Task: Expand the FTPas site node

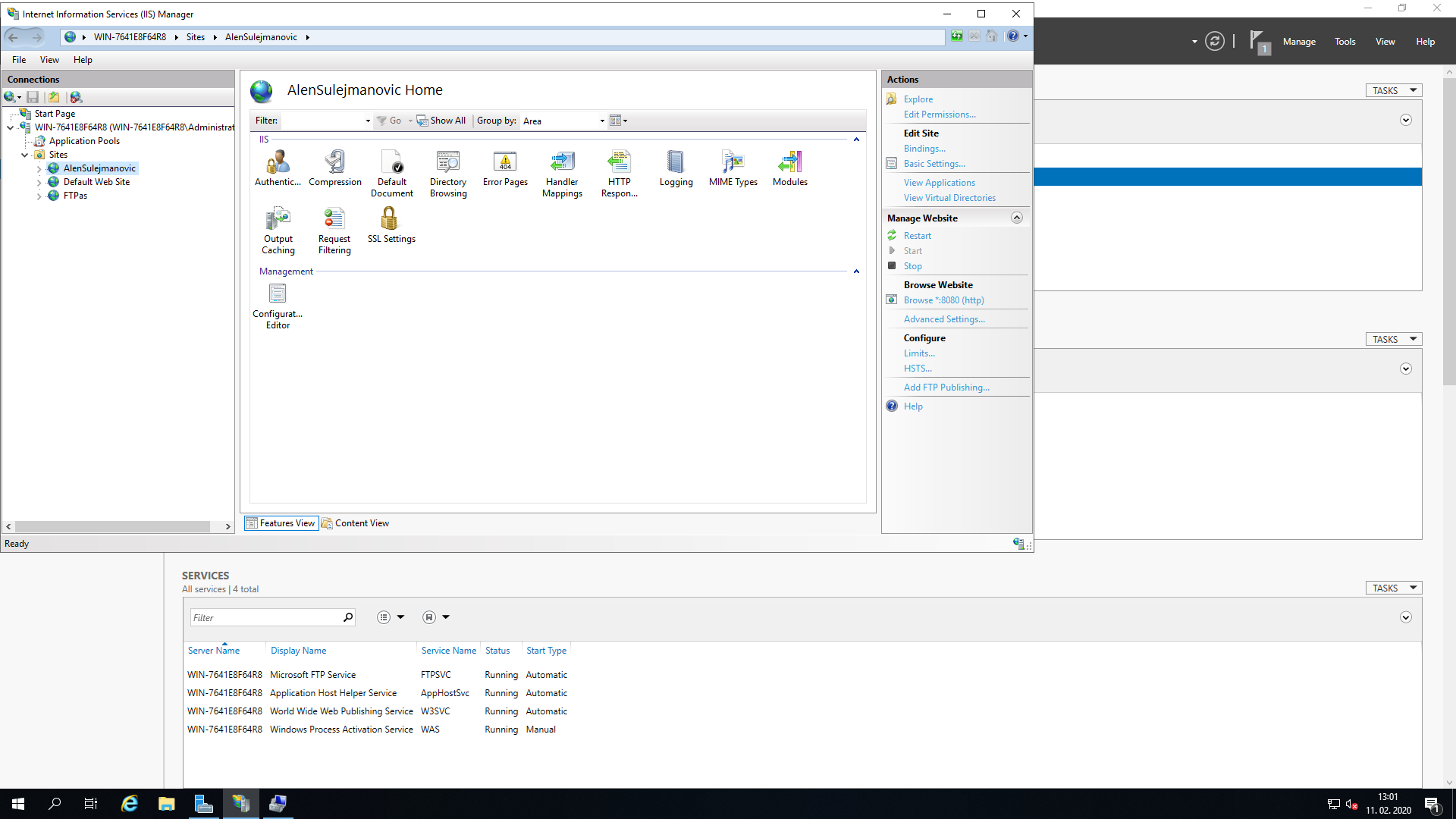Action: pyautogui.click(x=39, y=196)
